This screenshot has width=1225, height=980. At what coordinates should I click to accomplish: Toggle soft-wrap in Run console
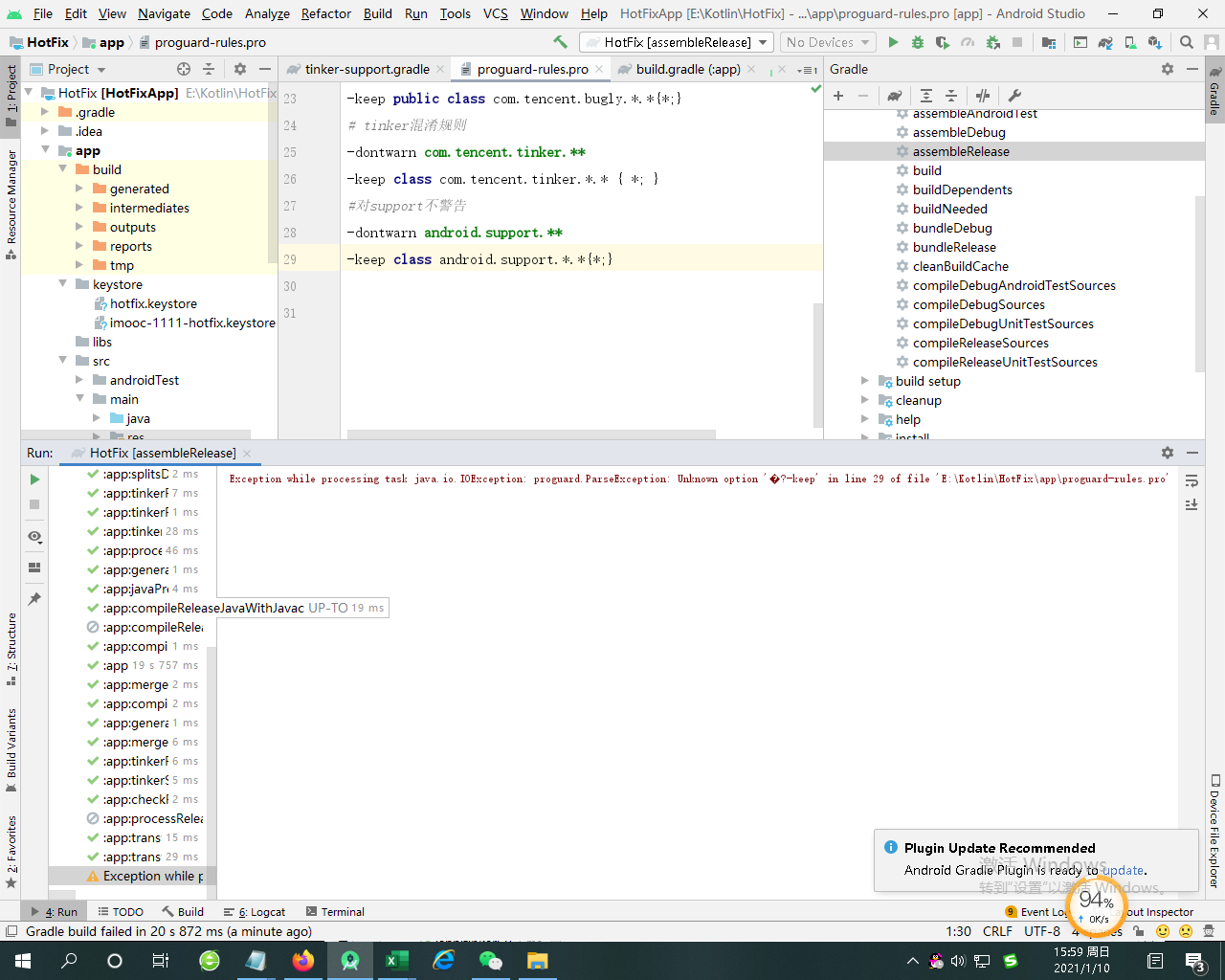pos(1192,480)
